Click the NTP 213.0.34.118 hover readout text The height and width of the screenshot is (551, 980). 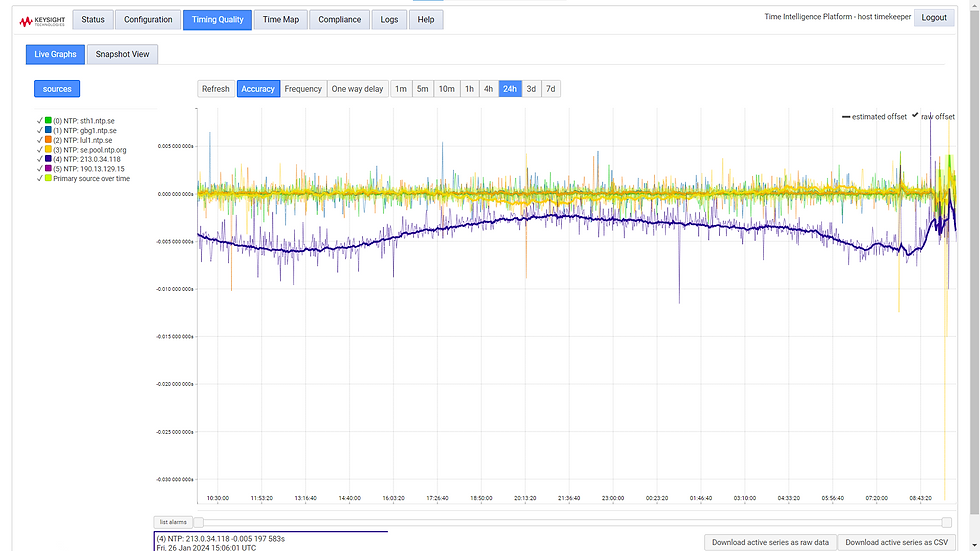(x=221, y=539)
